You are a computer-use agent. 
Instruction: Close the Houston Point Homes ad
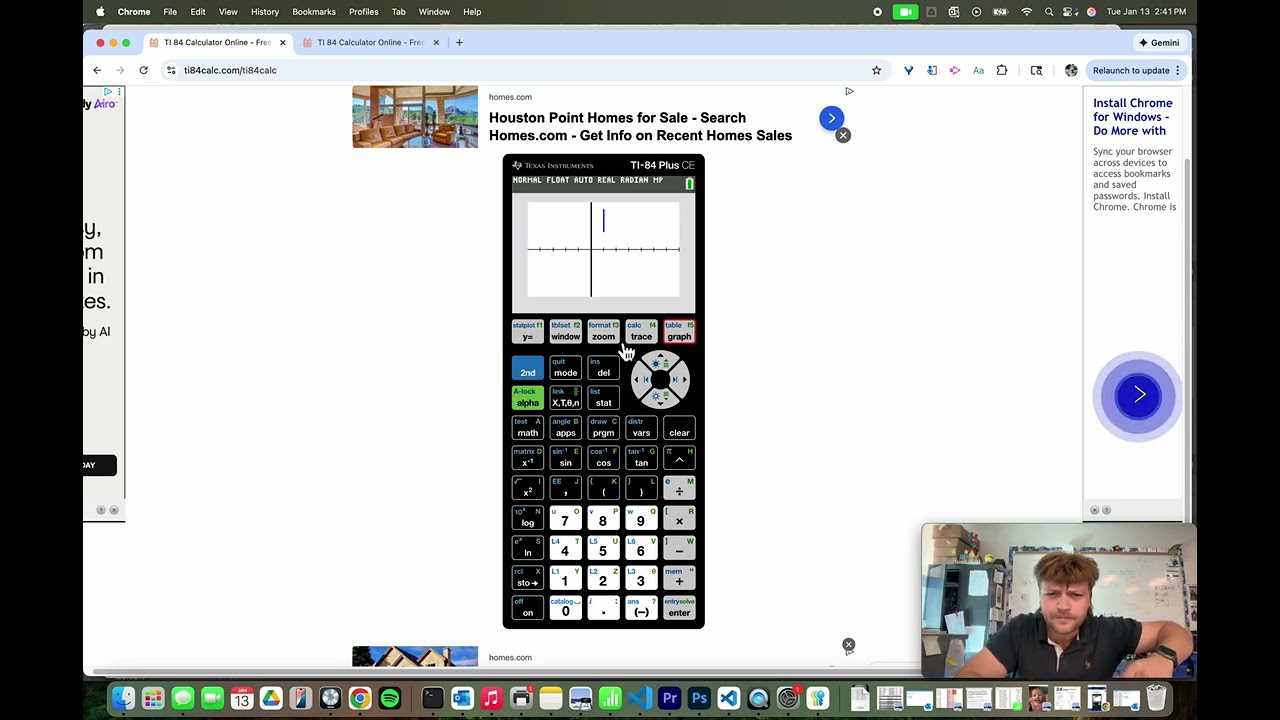tap(843, 135)
